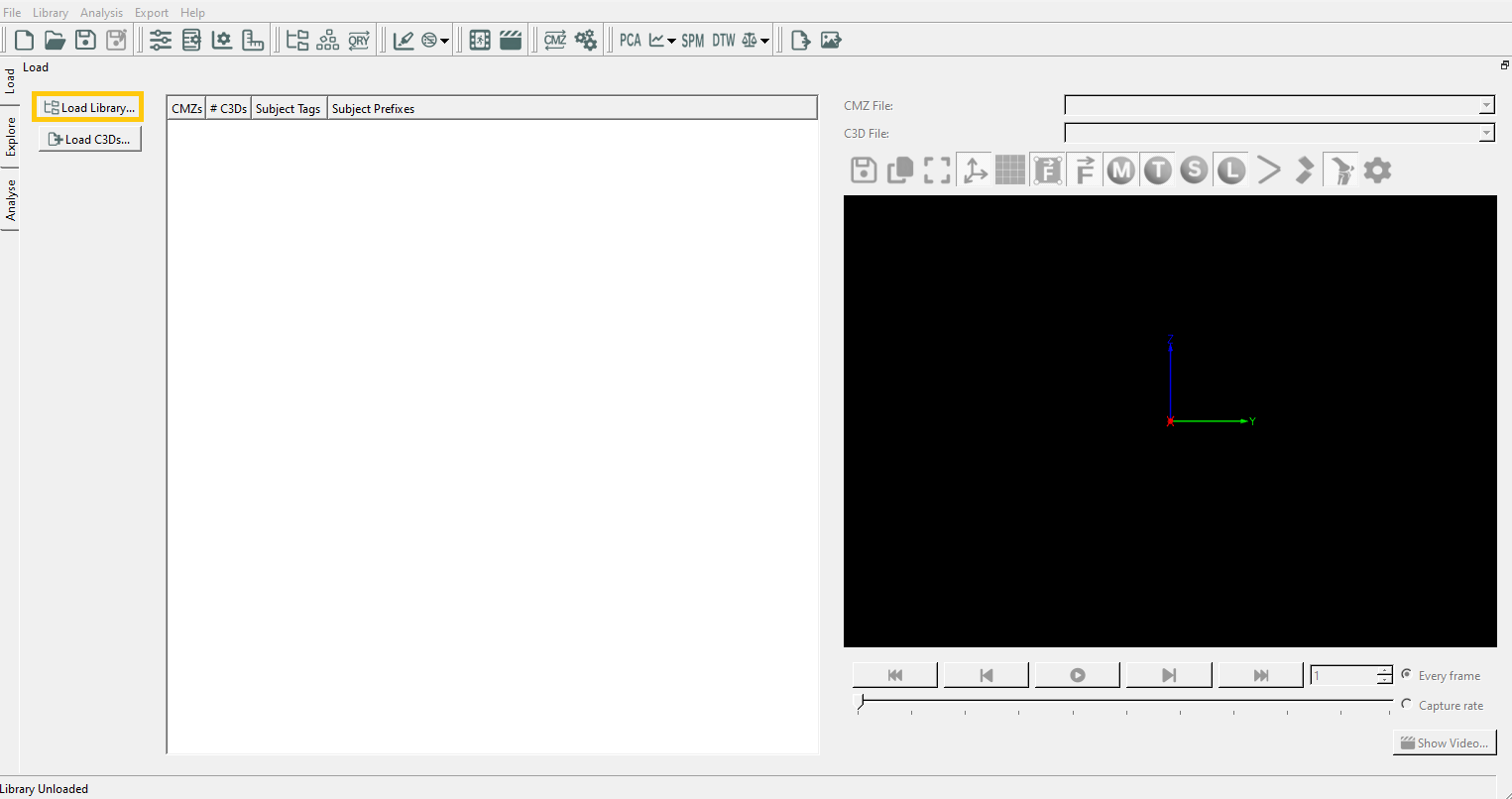Viewport: 1512px width, 799px height.
Task: Expand the dropdown arrow beside the circle plot icon
Action: click(444, 41)
